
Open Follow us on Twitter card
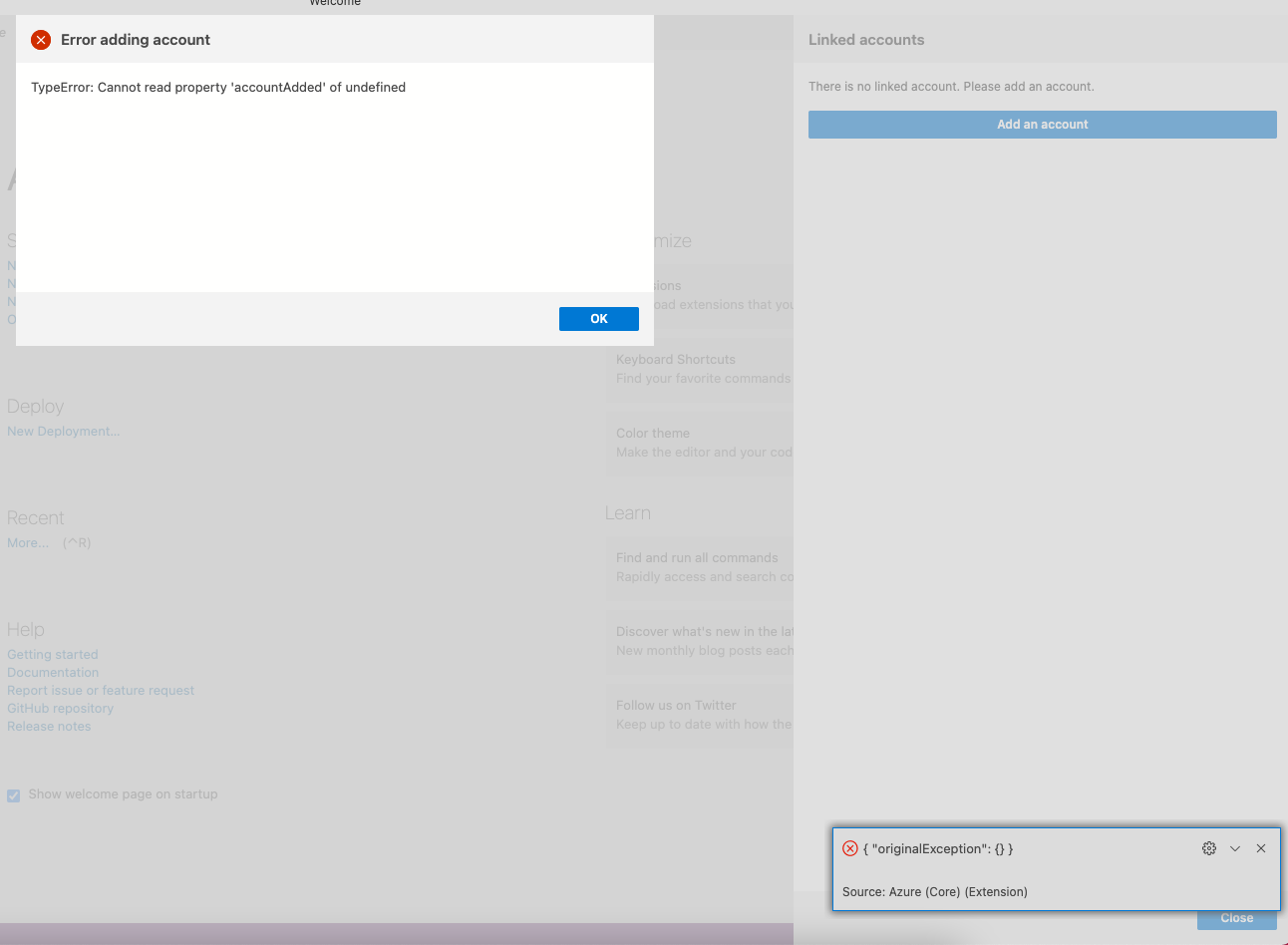700,715
